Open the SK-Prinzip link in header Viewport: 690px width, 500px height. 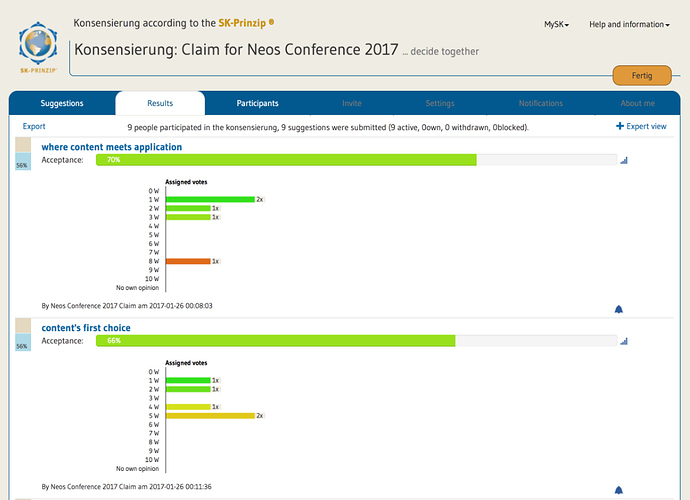point(243,23)
